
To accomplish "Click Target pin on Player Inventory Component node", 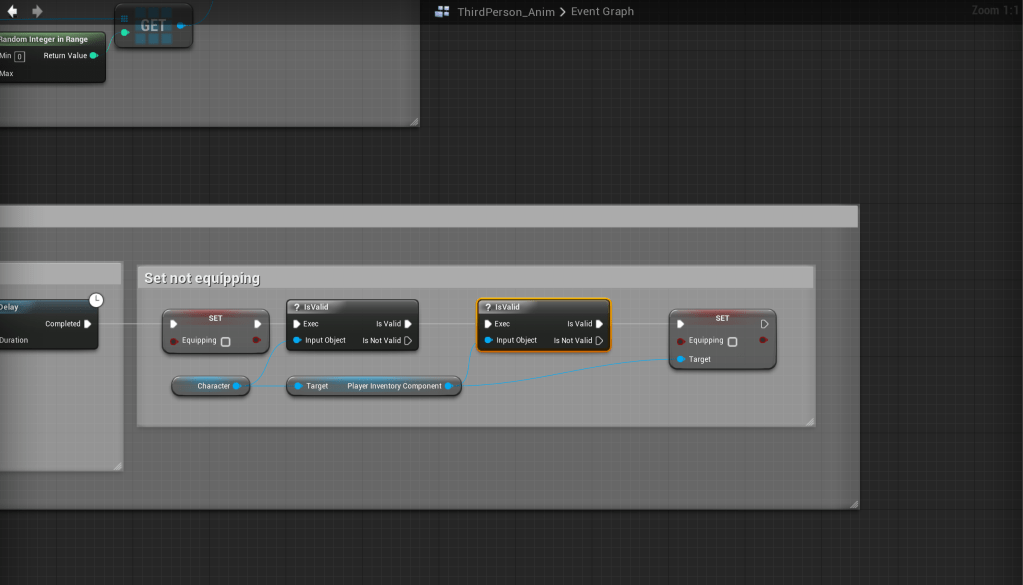I will click(298, 386).
